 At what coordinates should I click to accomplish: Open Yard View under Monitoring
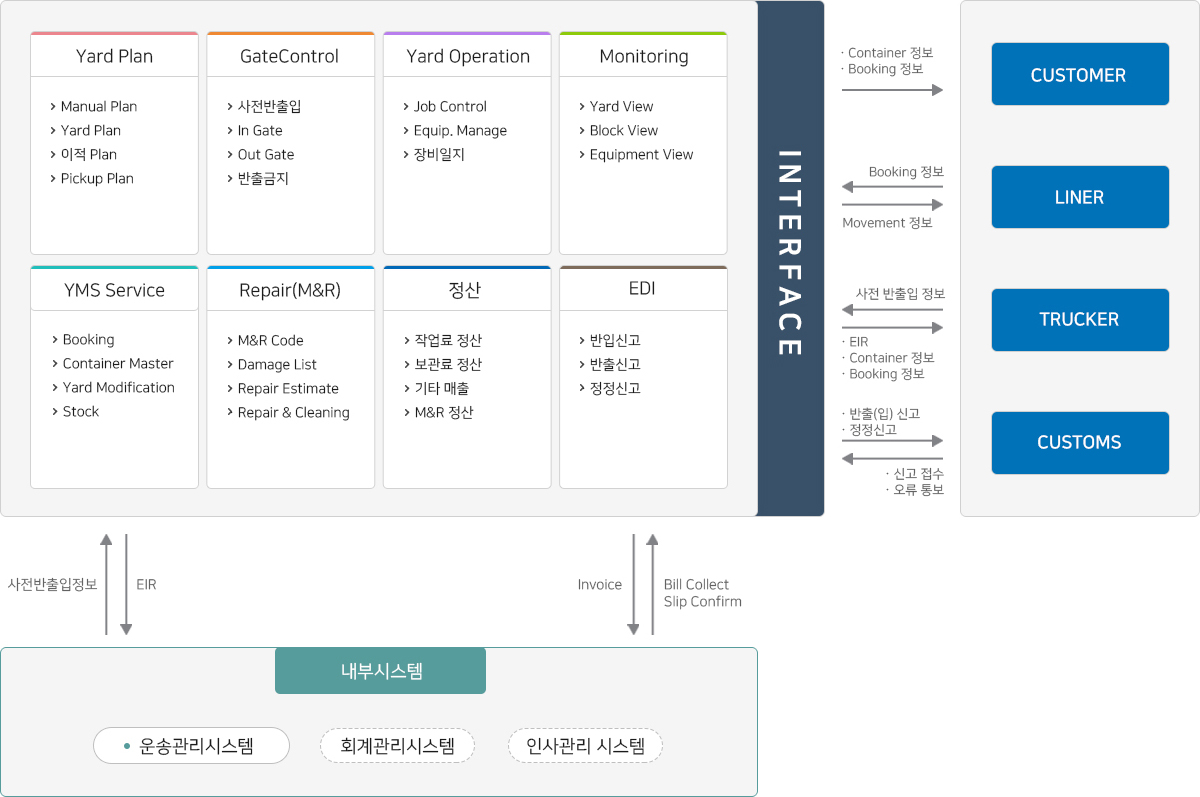pyautogui.click(x=620, y=106)
